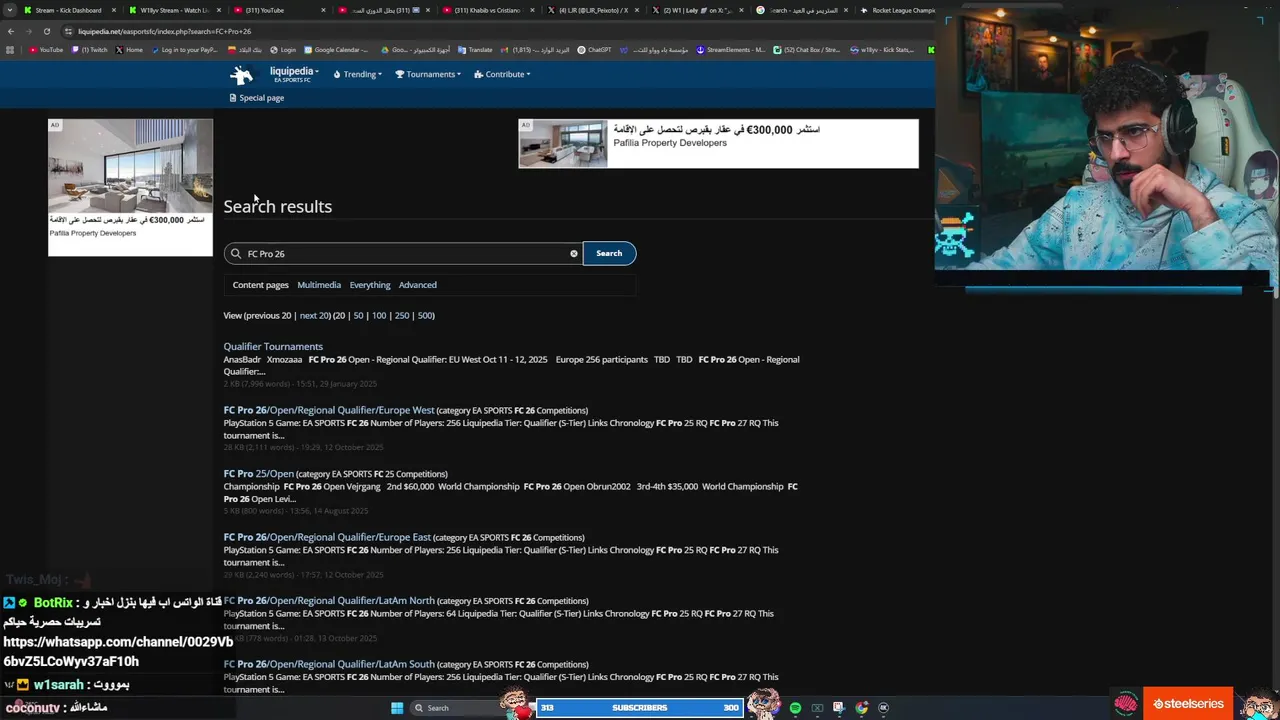Open the Contribute dropdown menu
Image resolution: width=1280 pixels, height=720 pixels.
(502, 74)
